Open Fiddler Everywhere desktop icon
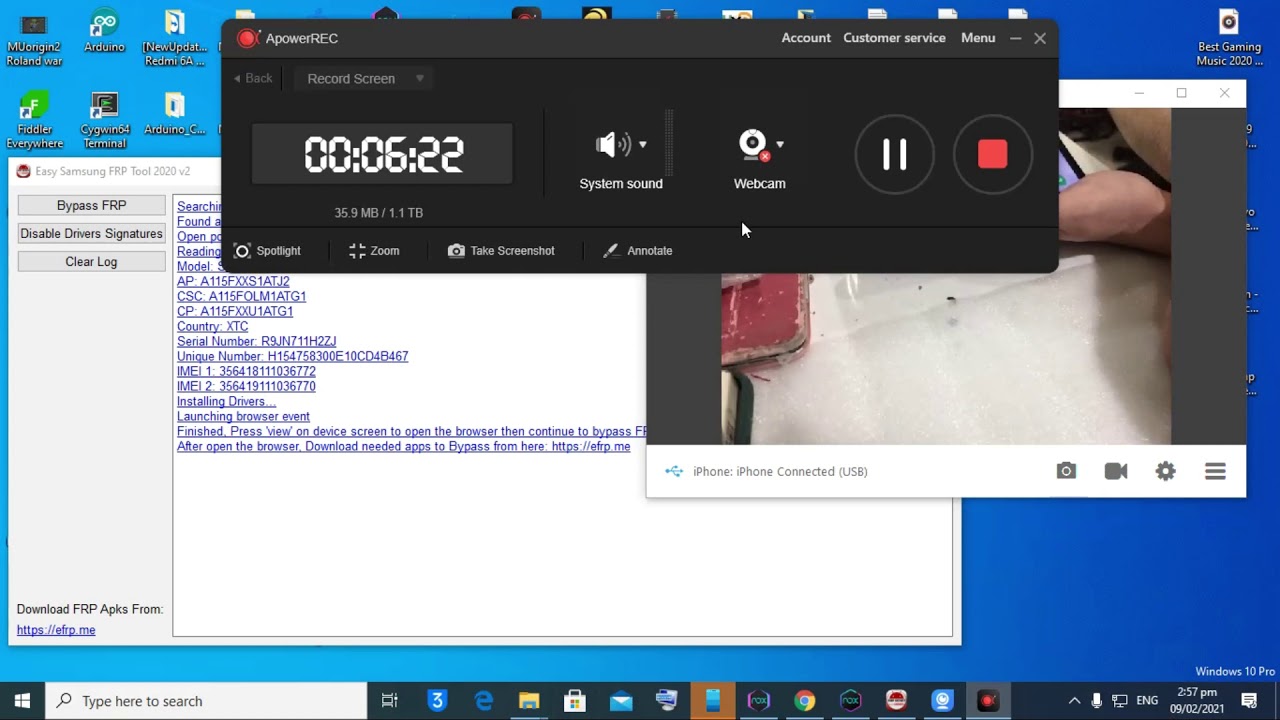 point(34,120)
